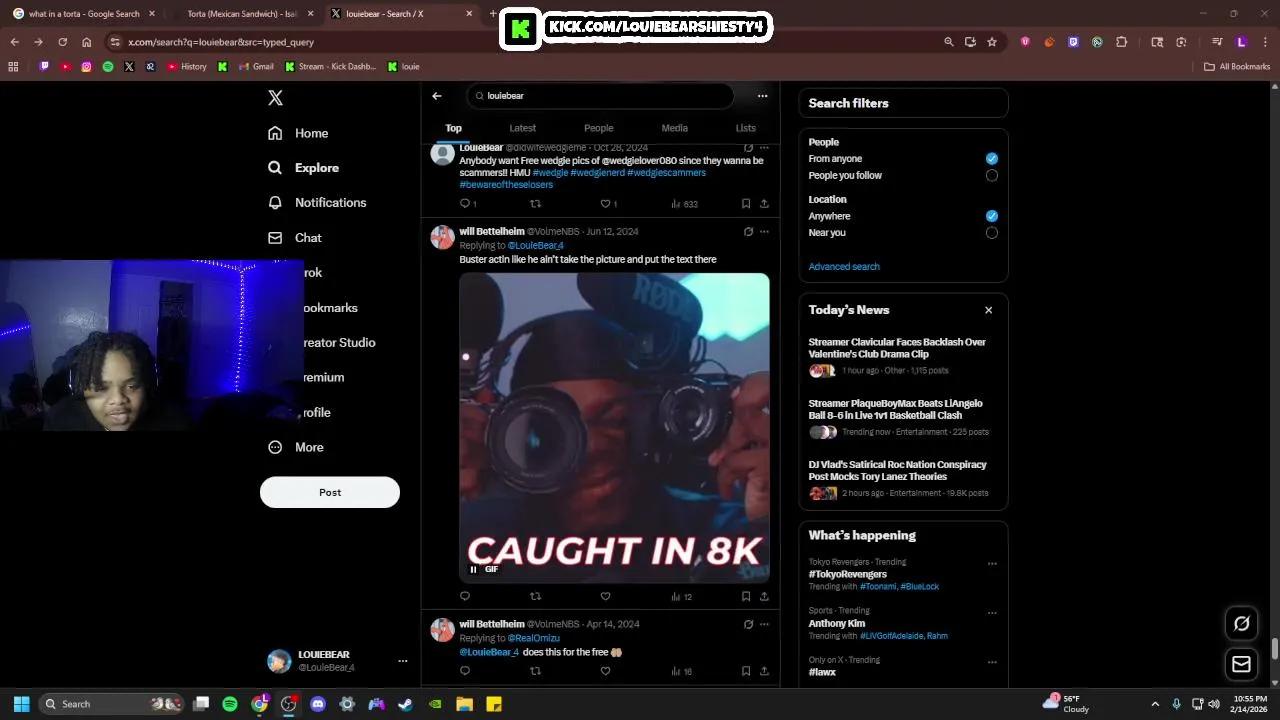Open the CAUGHT IN 8K GIF media
This screenshot has width=1280, height=720.
(614, 428)
